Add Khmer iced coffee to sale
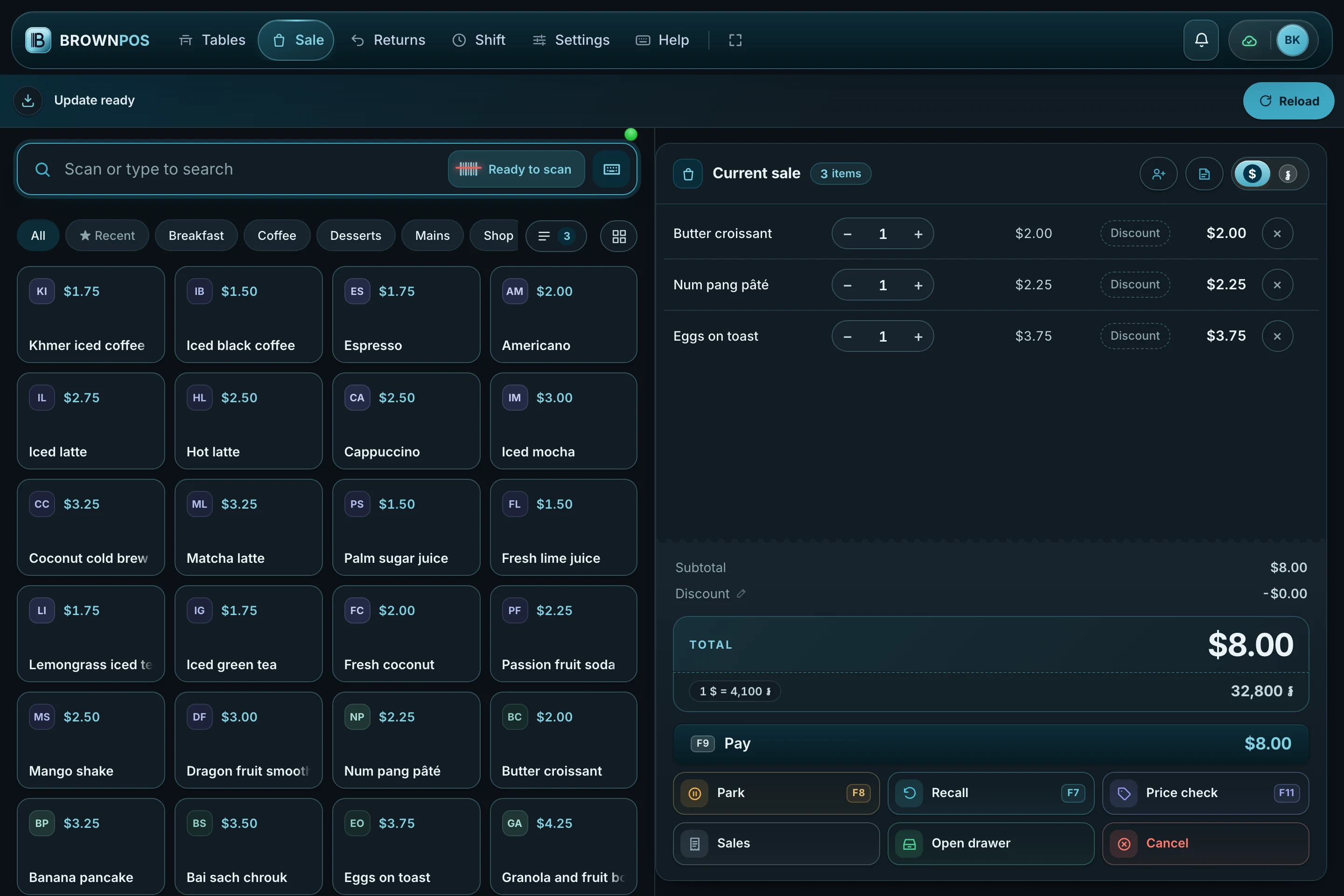 coord(91,315)
